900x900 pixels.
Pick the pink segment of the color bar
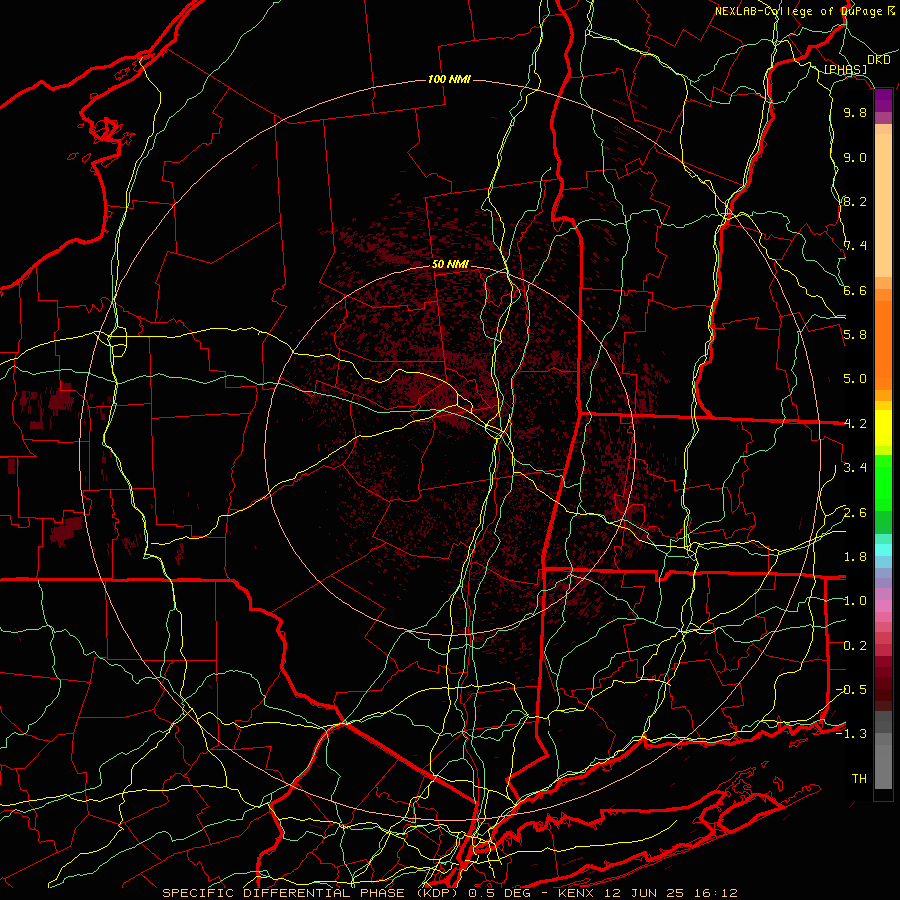pos(883,605)
